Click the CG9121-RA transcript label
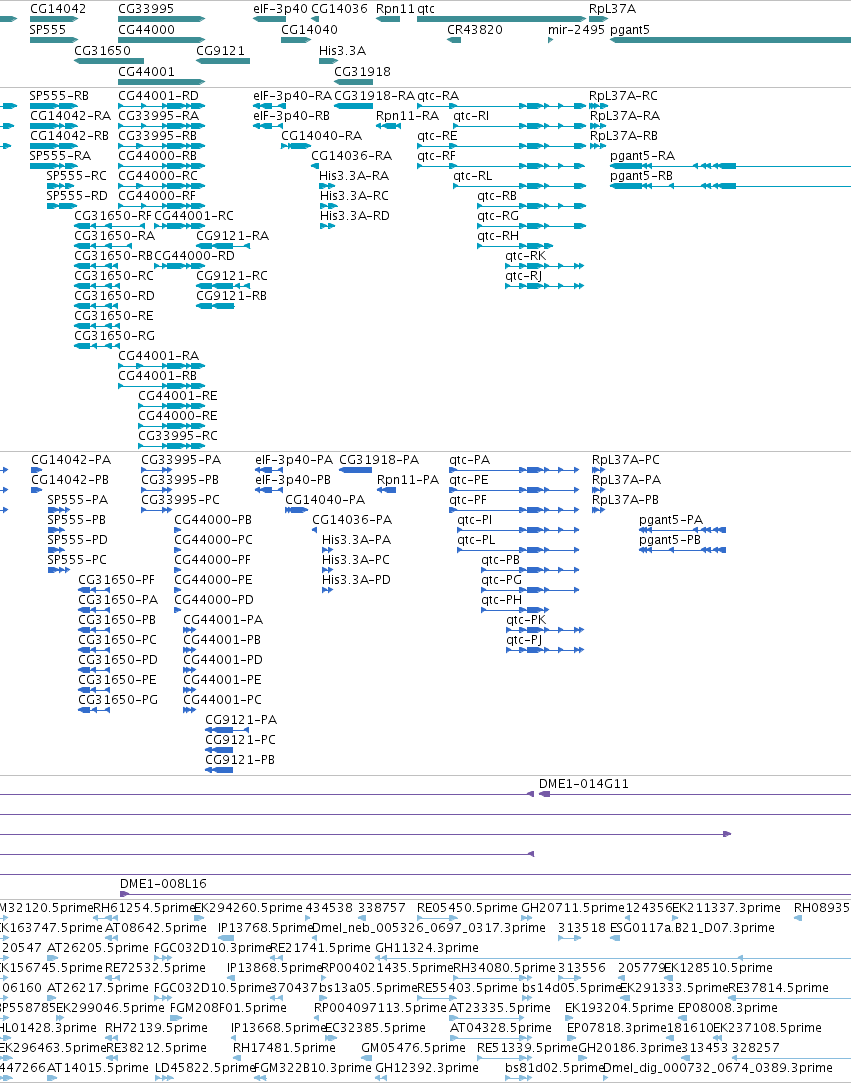Screen dimensions: 851x1083 pyautogui.click(x=233, y=236)
